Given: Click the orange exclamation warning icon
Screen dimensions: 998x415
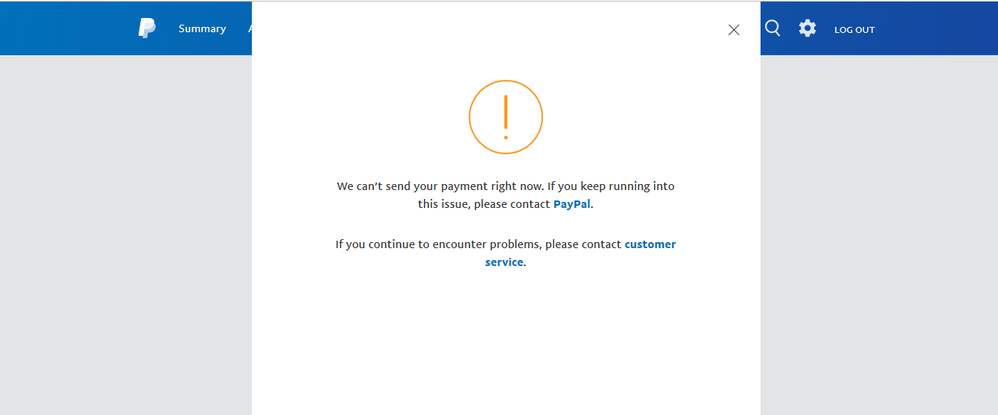Looking at the screenshot, I should [x=505, y=117].
